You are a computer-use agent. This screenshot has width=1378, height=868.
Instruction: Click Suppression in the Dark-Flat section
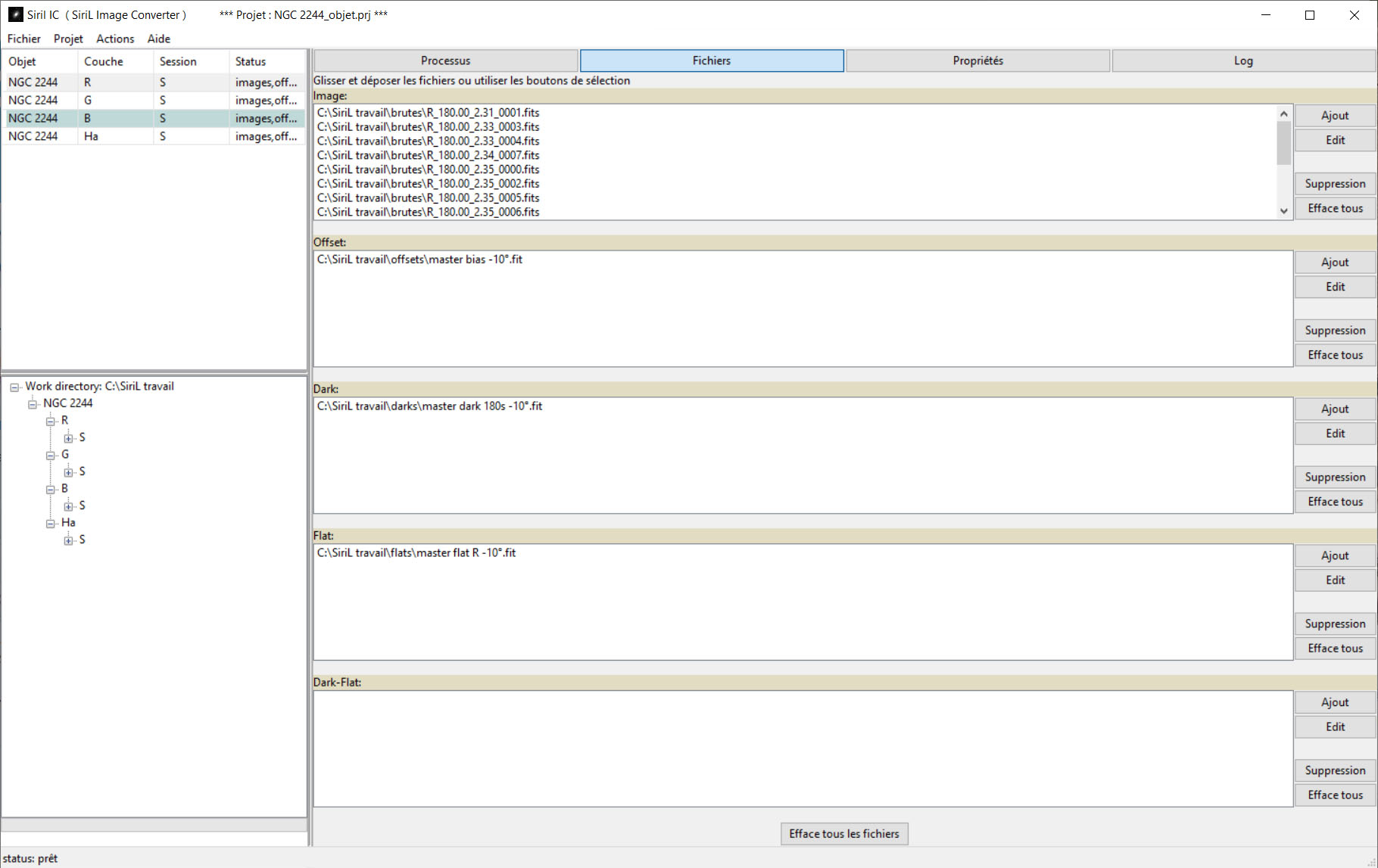(1335, 771)
